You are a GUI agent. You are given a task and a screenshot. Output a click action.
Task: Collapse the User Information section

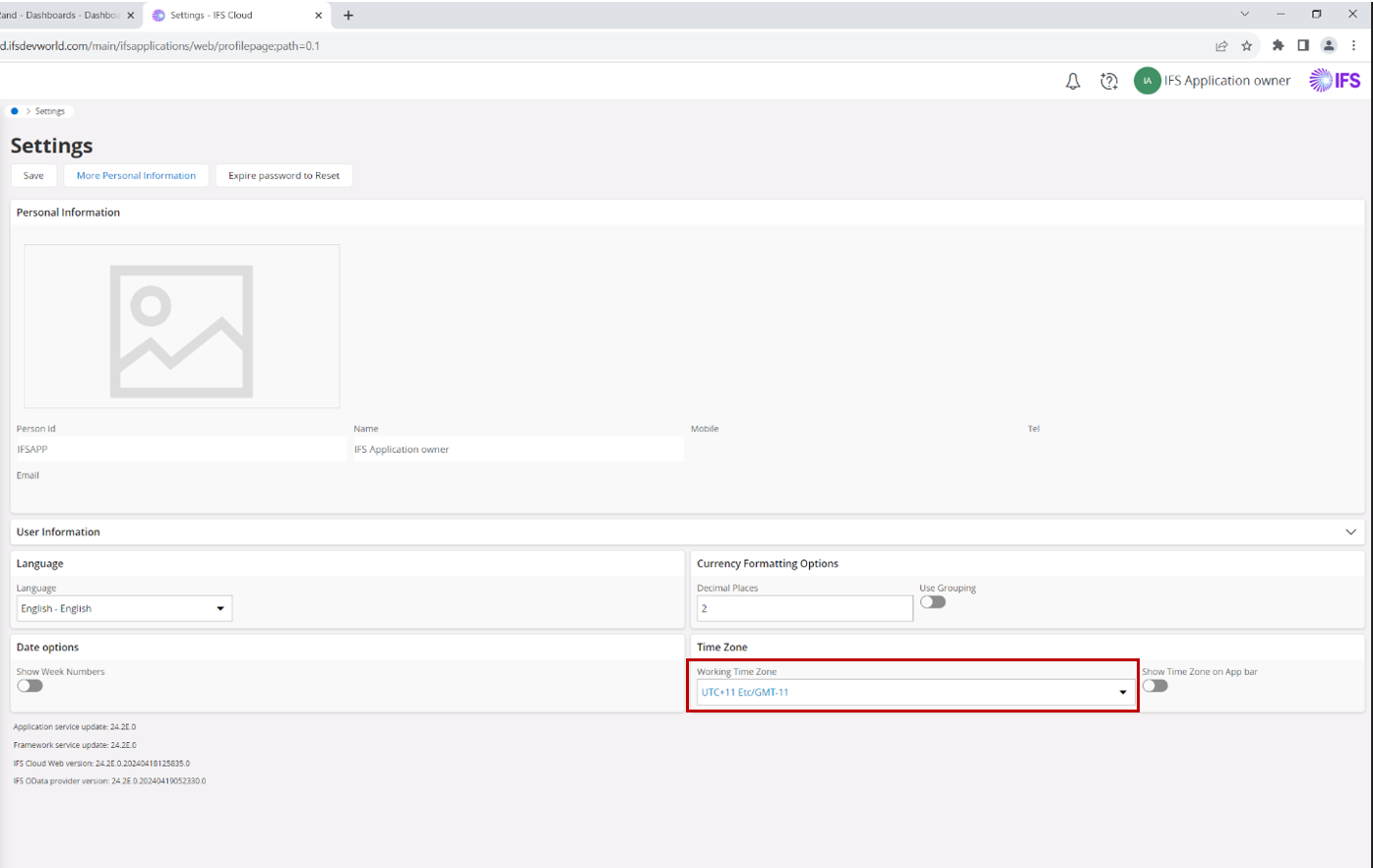(x=1351, y=531)
